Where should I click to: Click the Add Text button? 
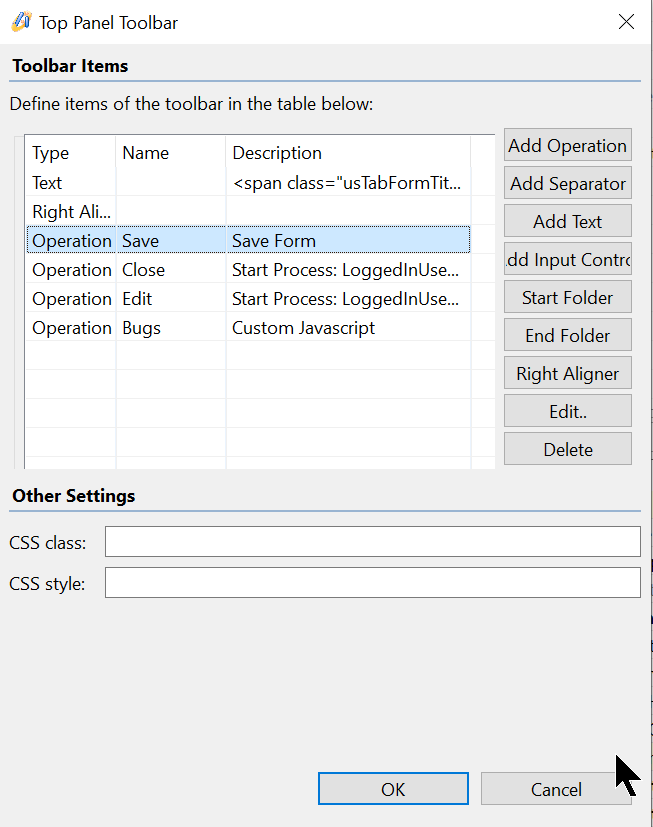point(568,221)
